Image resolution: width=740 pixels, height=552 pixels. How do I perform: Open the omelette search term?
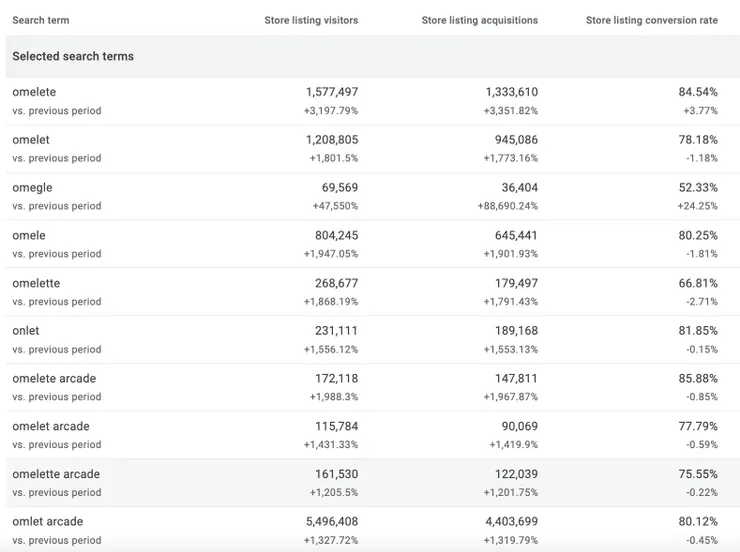coord(36,284)
